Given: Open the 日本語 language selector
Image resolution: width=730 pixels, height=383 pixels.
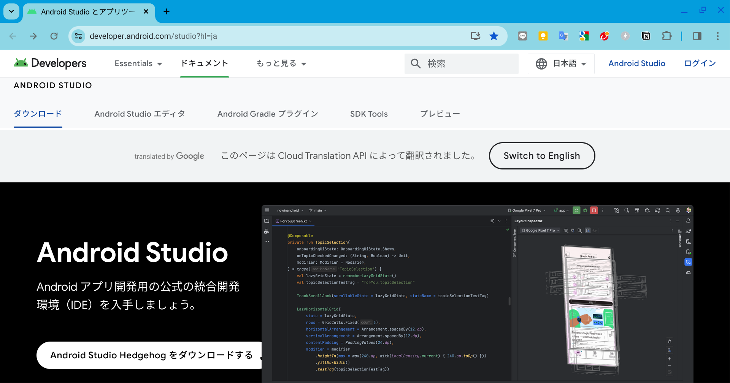Looking at the screenshot, I should [x=561, y=63].
